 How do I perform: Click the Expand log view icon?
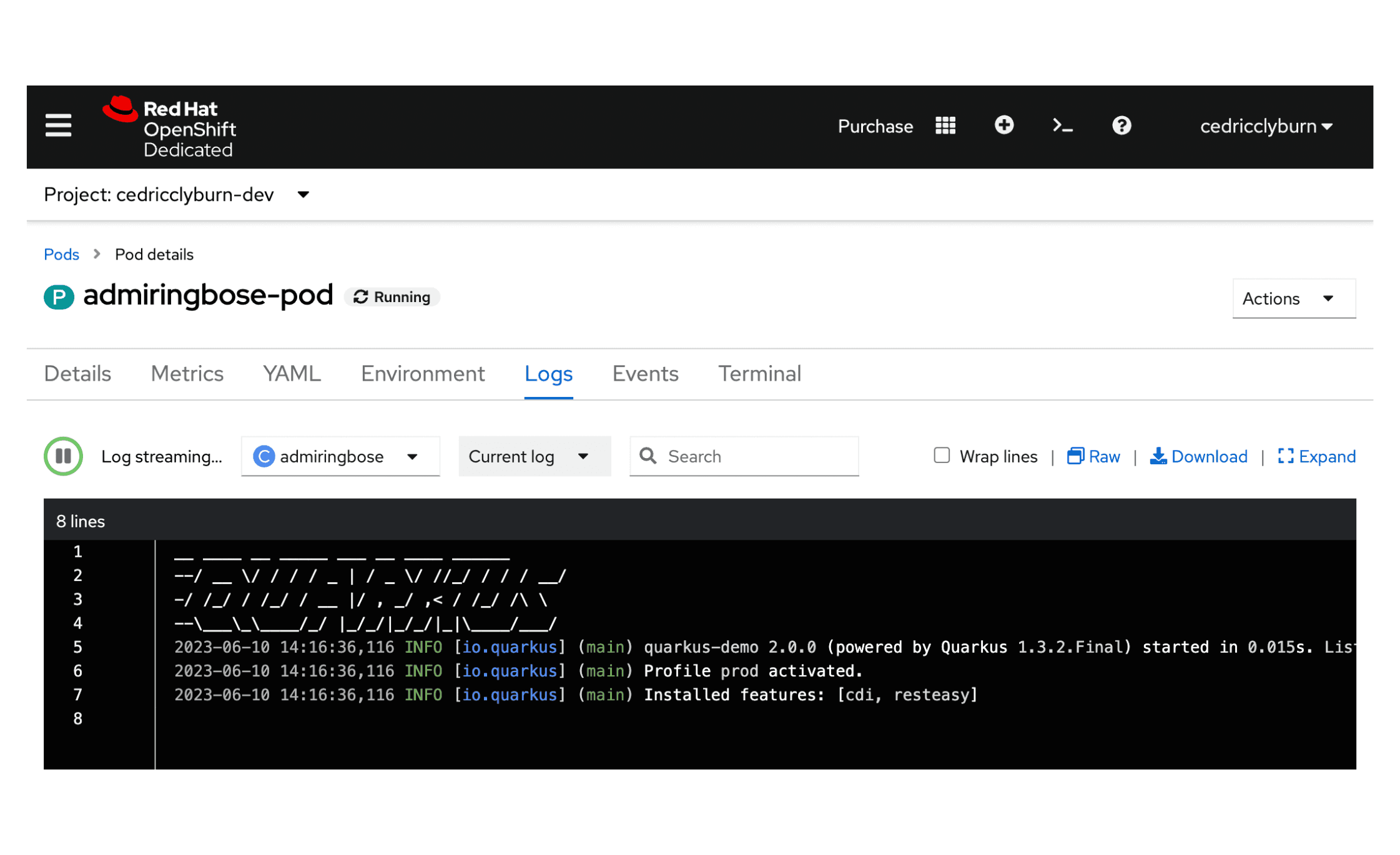1284,456
